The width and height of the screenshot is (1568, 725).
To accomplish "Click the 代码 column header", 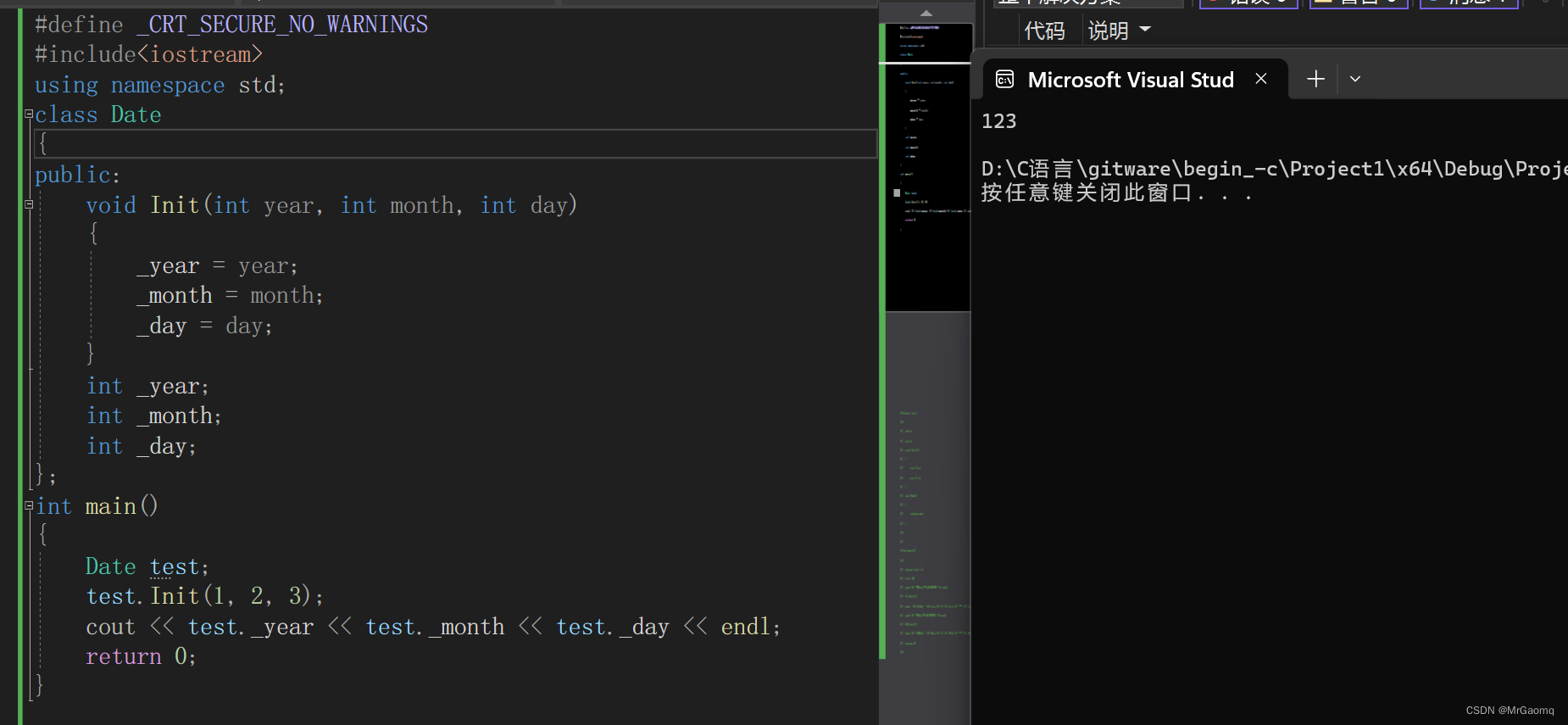I will [1044, 31].
